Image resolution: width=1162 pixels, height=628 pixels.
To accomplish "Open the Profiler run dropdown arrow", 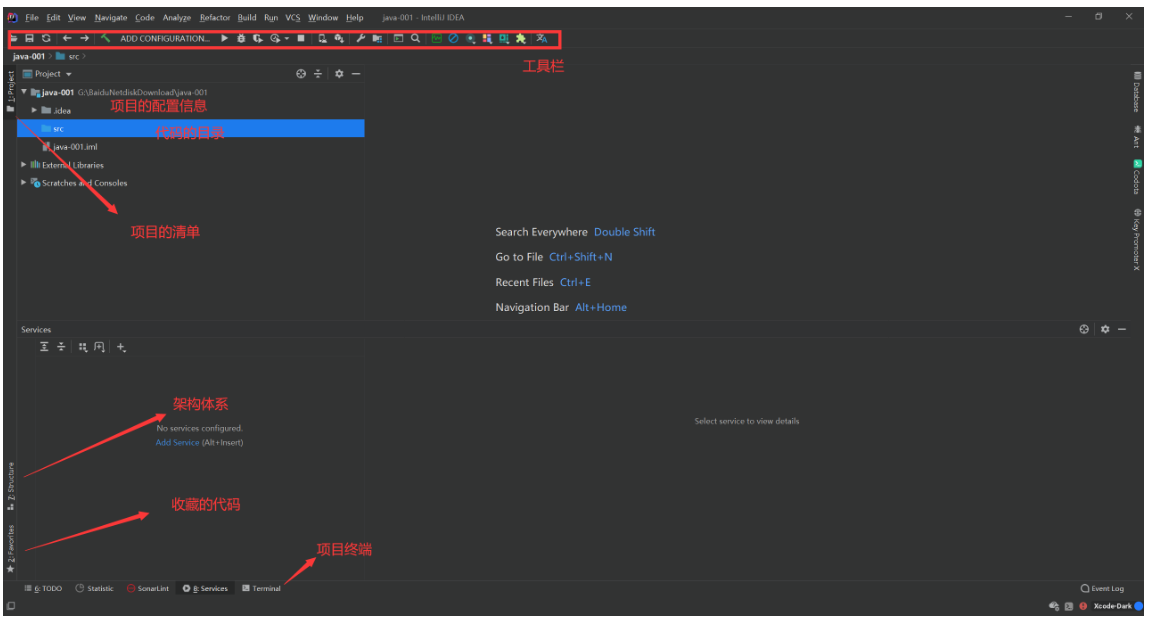I will click(287, 38).
